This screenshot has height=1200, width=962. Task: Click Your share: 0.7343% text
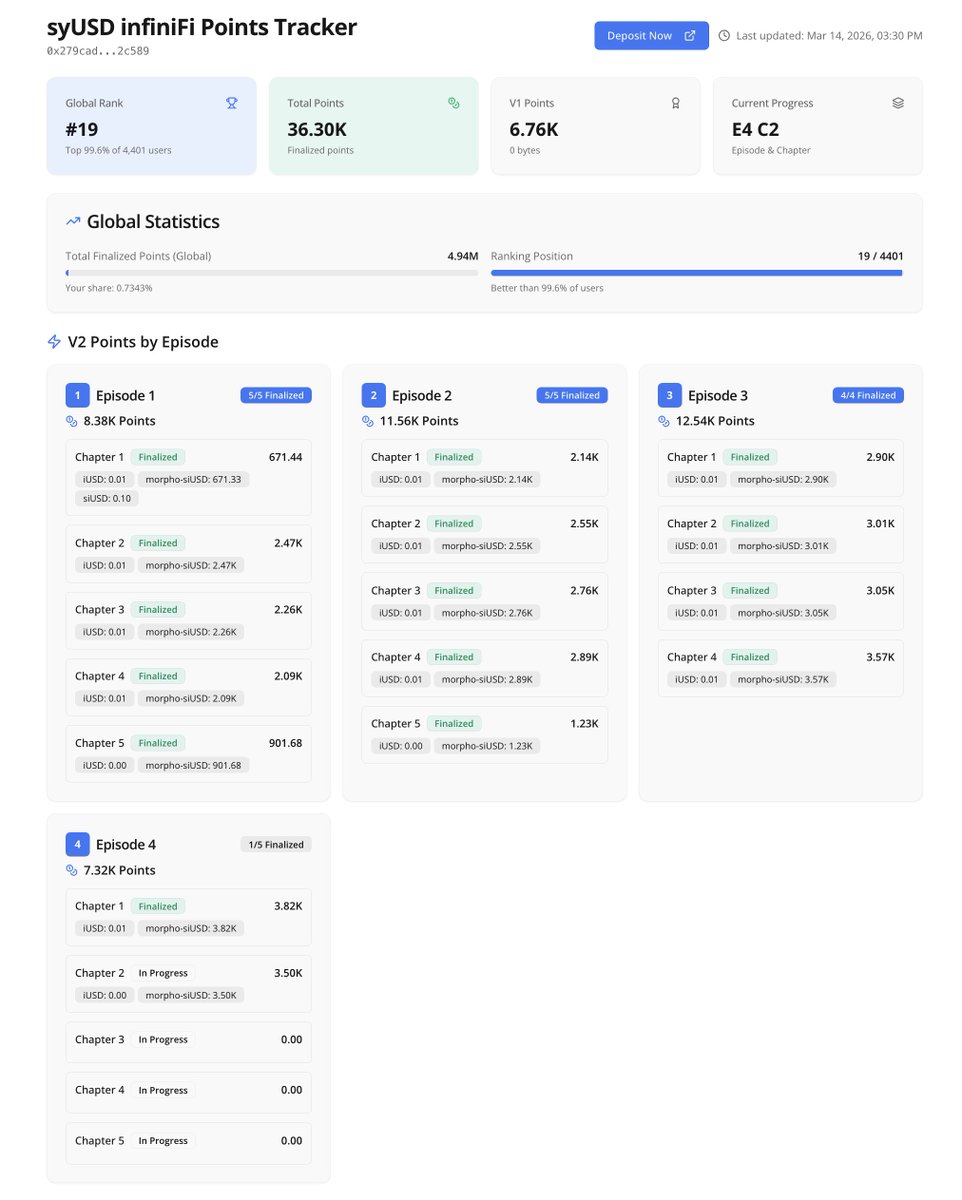[x=109, y=288]
